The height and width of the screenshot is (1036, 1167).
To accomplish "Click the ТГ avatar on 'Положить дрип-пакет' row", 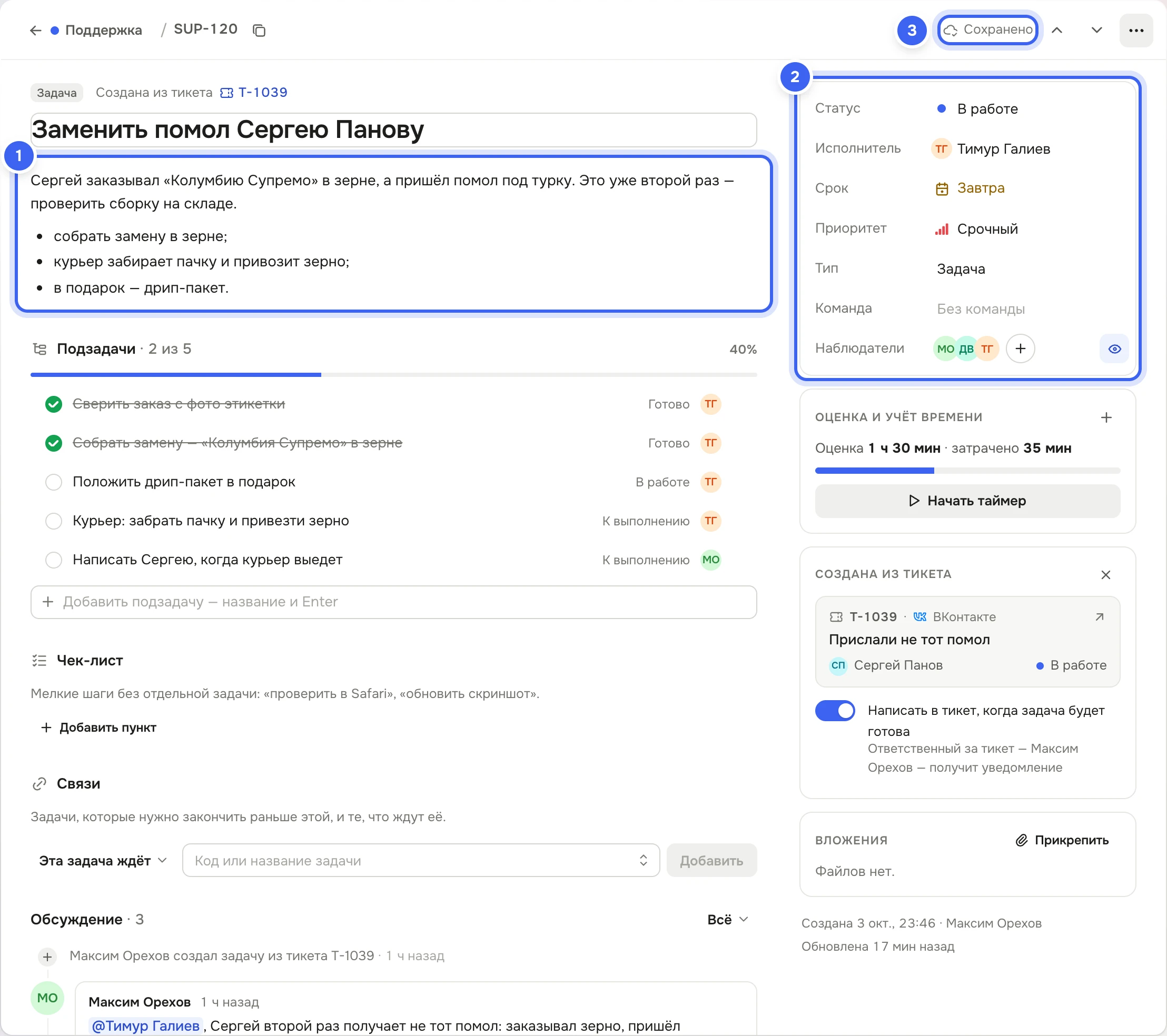I will 710,482.
